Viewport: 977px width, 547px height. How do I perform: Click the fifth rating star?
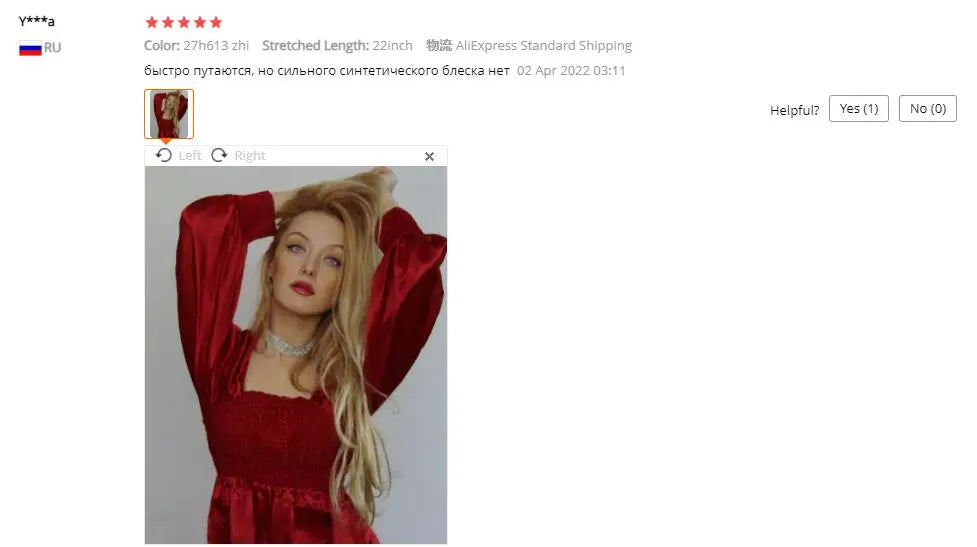pos(216,22)
